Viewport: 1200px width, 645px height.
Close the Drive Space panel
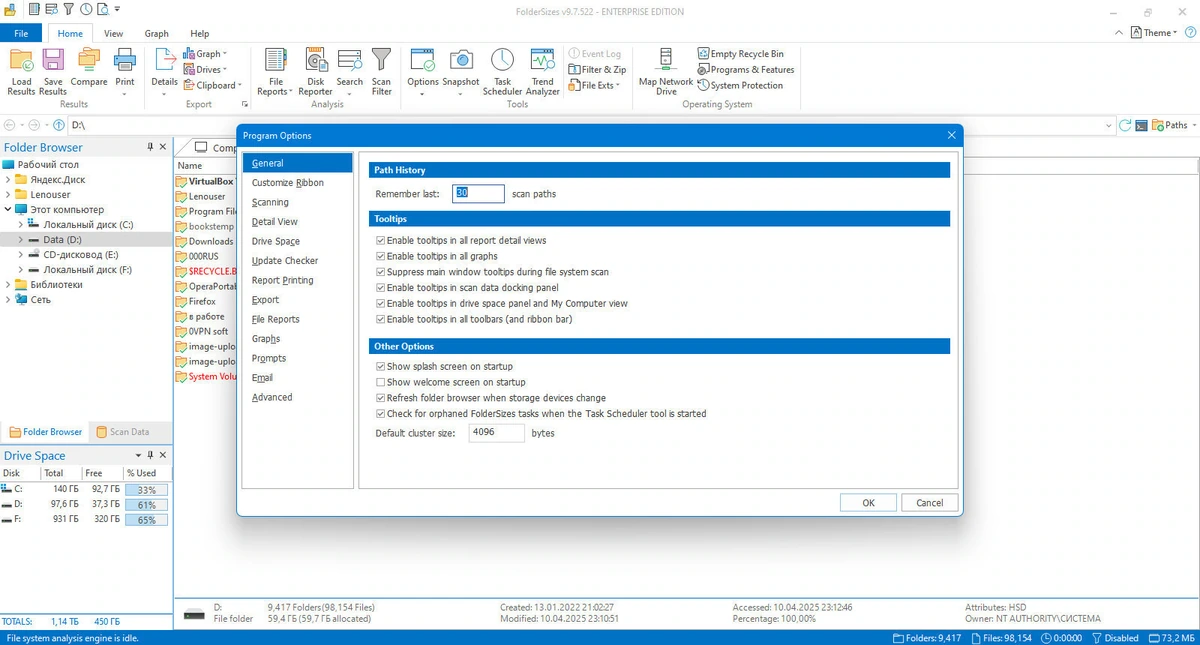coord(163,456)
